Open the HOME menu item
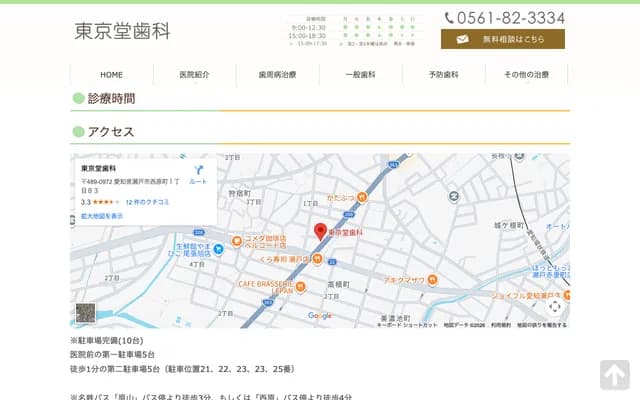Screen dimensions: 640x400 [112, 75]
